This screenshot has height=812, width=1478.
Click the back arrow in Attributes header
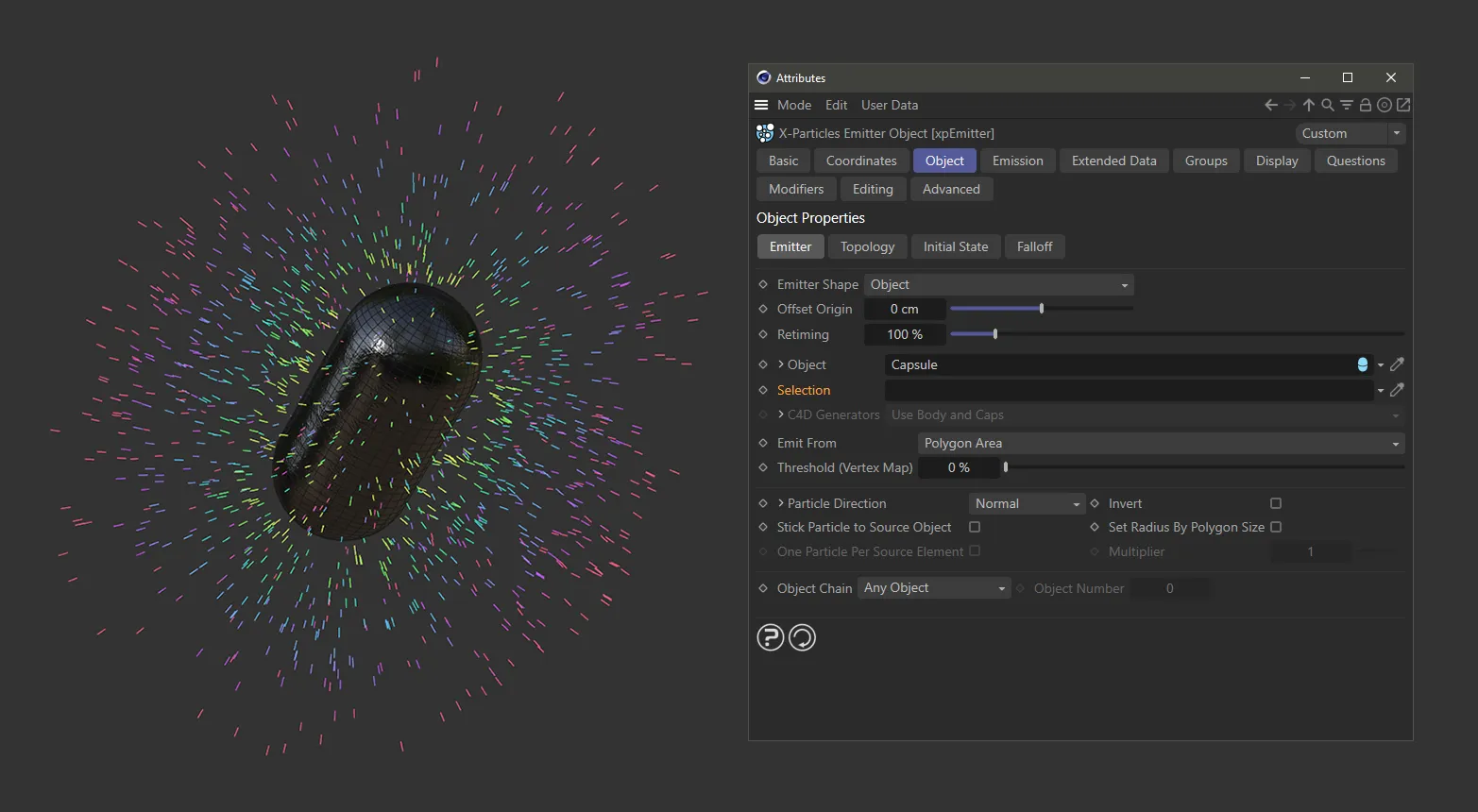[x=1271, y=105]
